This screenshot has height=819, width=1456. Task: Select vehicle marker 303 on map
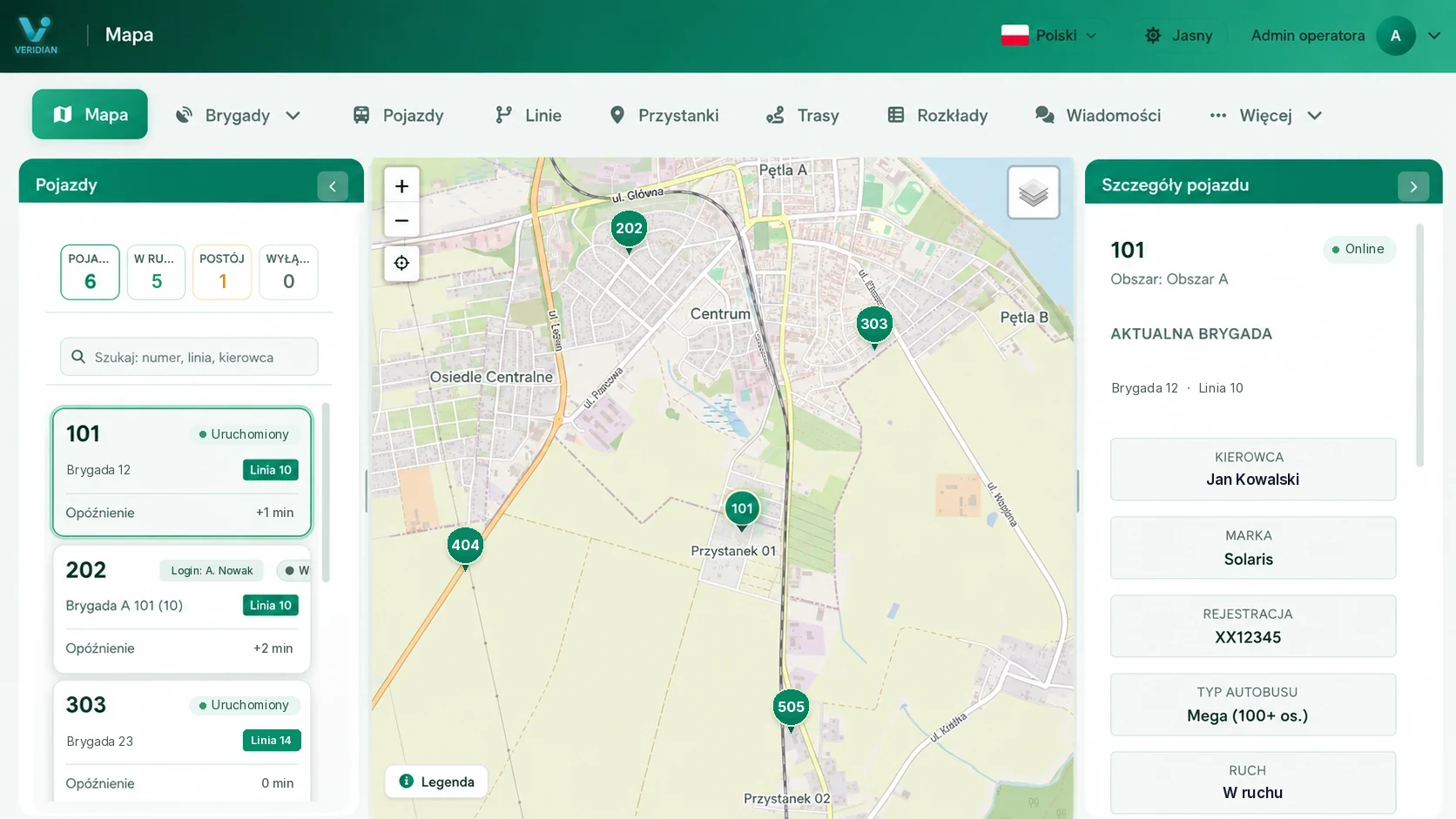pos(873,326)
